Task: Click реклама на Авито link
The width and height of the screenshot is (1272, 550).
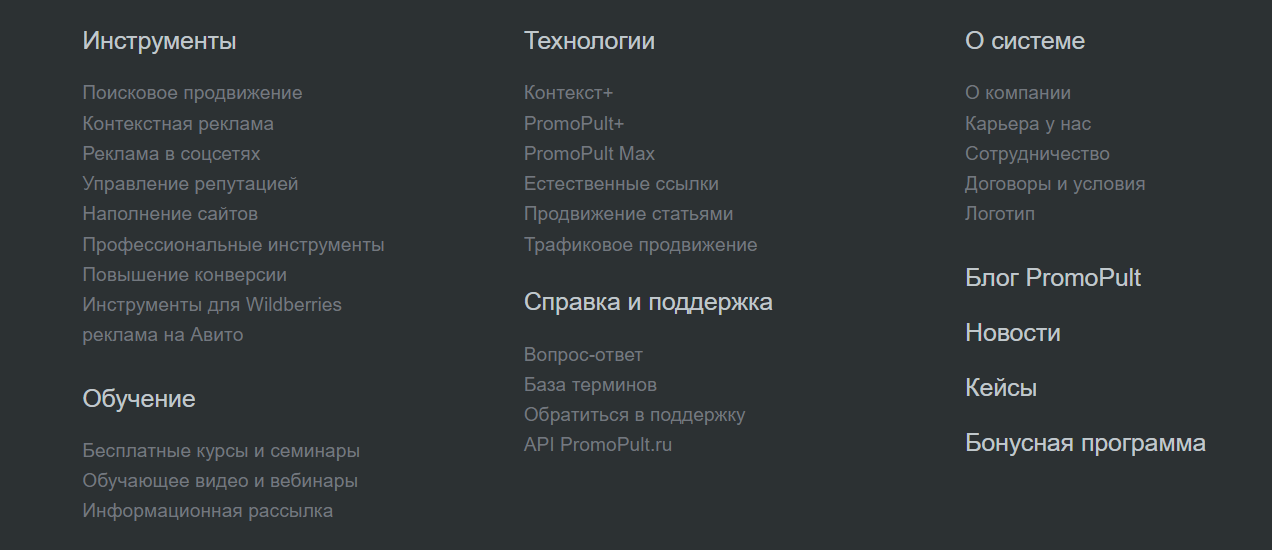Action: pyautogui.click(x=162, y=335)
